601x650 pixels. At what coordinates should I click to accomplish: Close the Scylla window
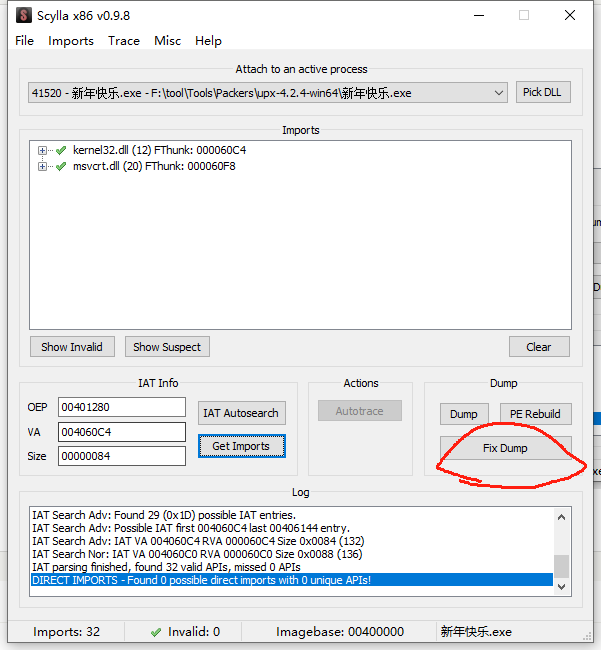570,16
